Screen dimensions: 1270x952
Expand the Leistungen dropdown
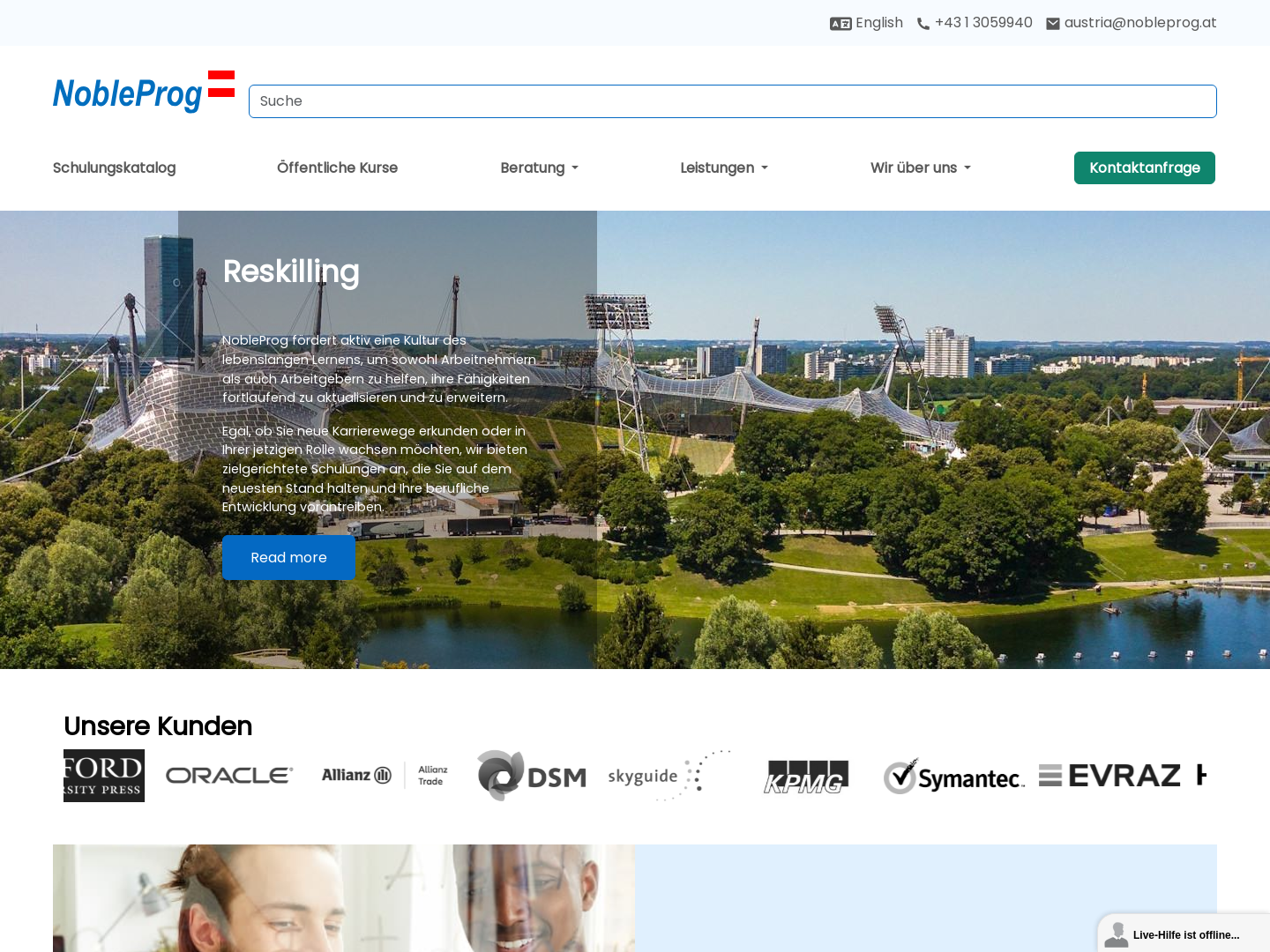click(724, 167)
